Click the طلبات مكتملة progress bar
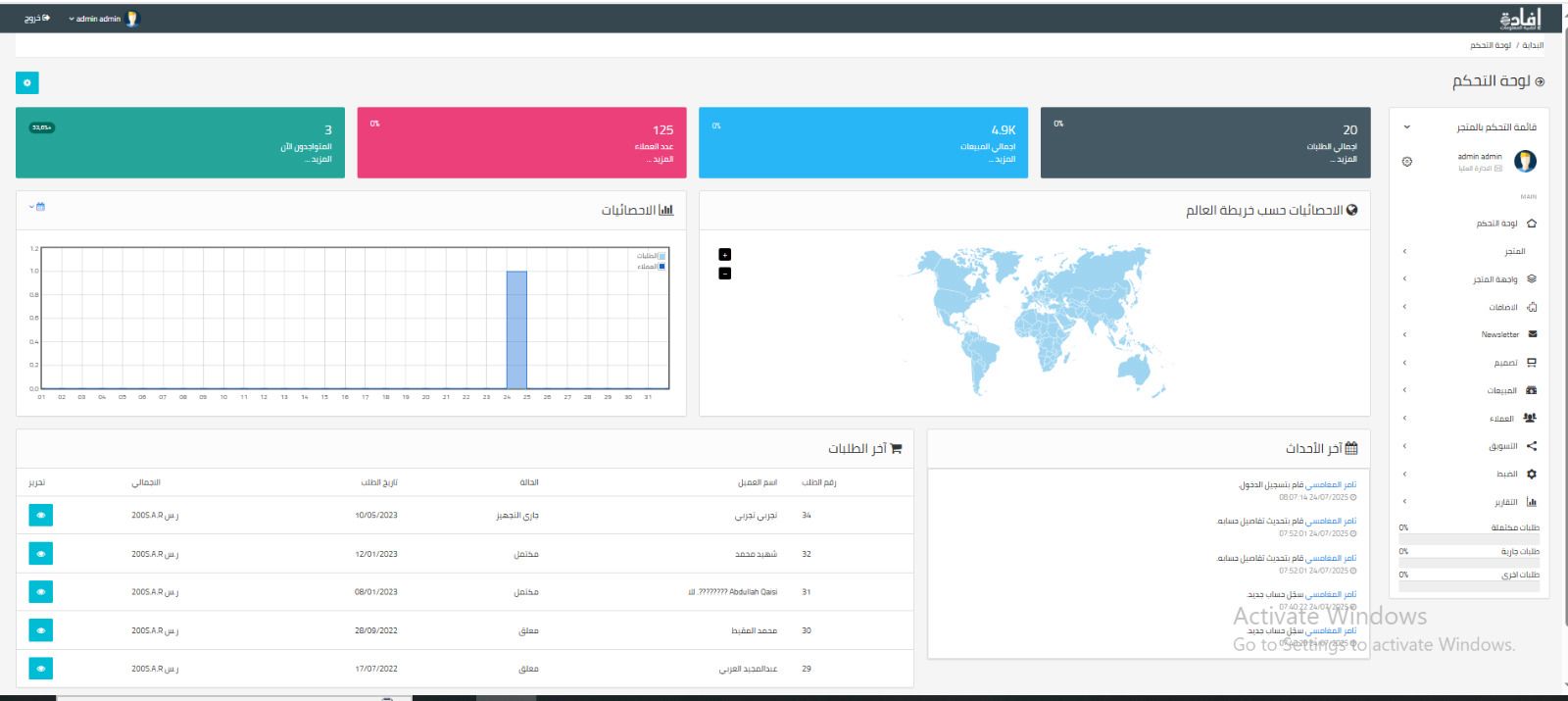The image size is (1568, 701). [1469, 538]
